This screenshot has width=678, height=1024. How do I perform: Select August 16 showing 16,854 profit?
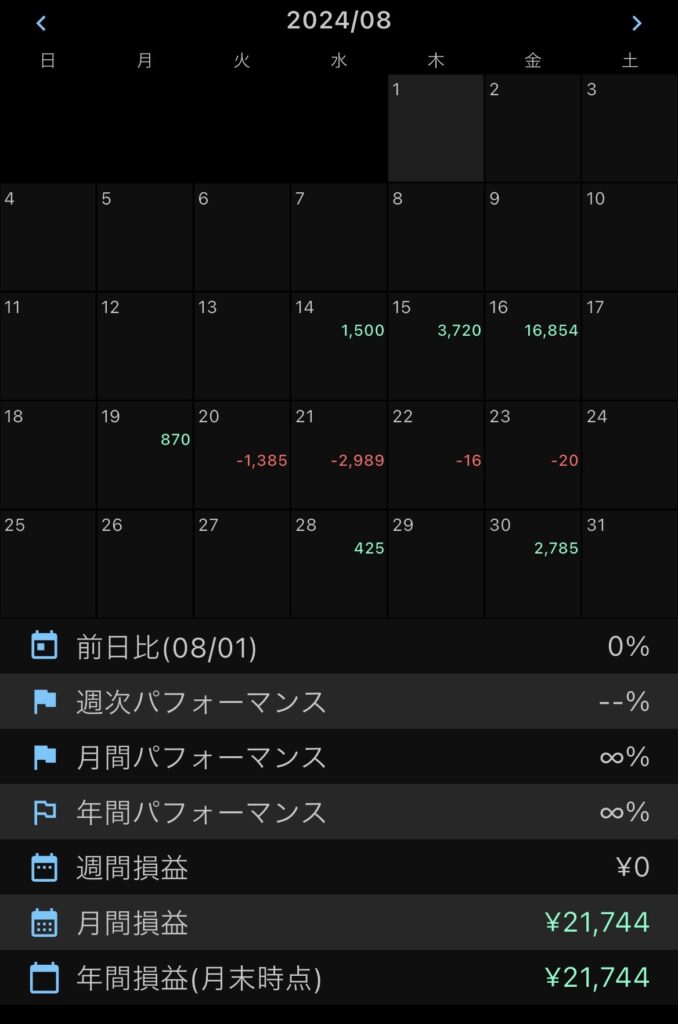coord(533,346)
